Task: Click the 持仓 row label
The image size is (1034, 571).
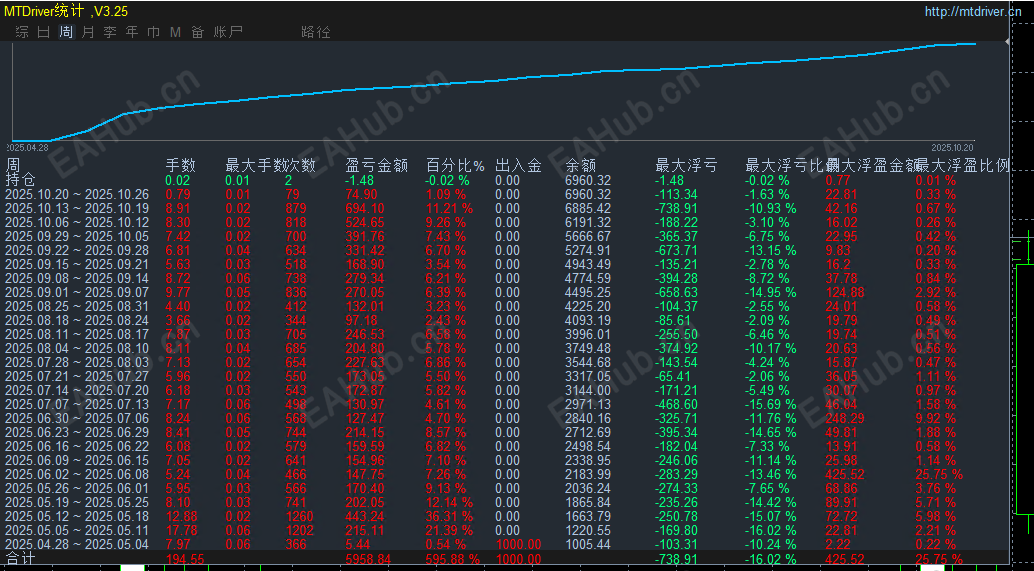Action: pos(20,179)
